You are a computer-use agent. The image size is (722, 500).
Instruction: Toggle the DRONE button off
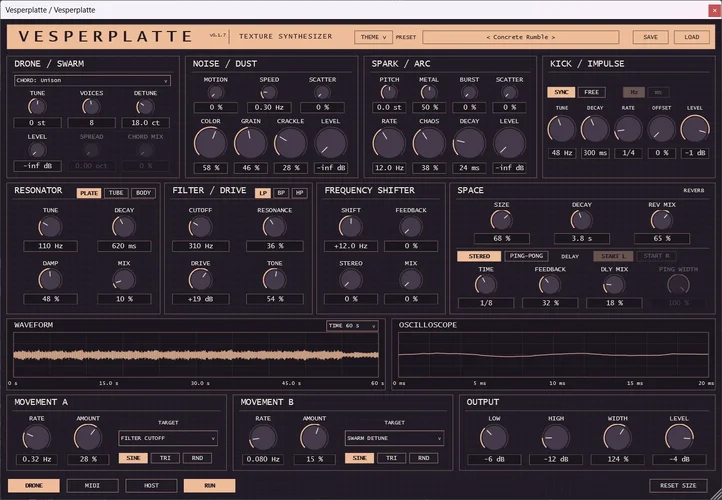pos(34,485)
